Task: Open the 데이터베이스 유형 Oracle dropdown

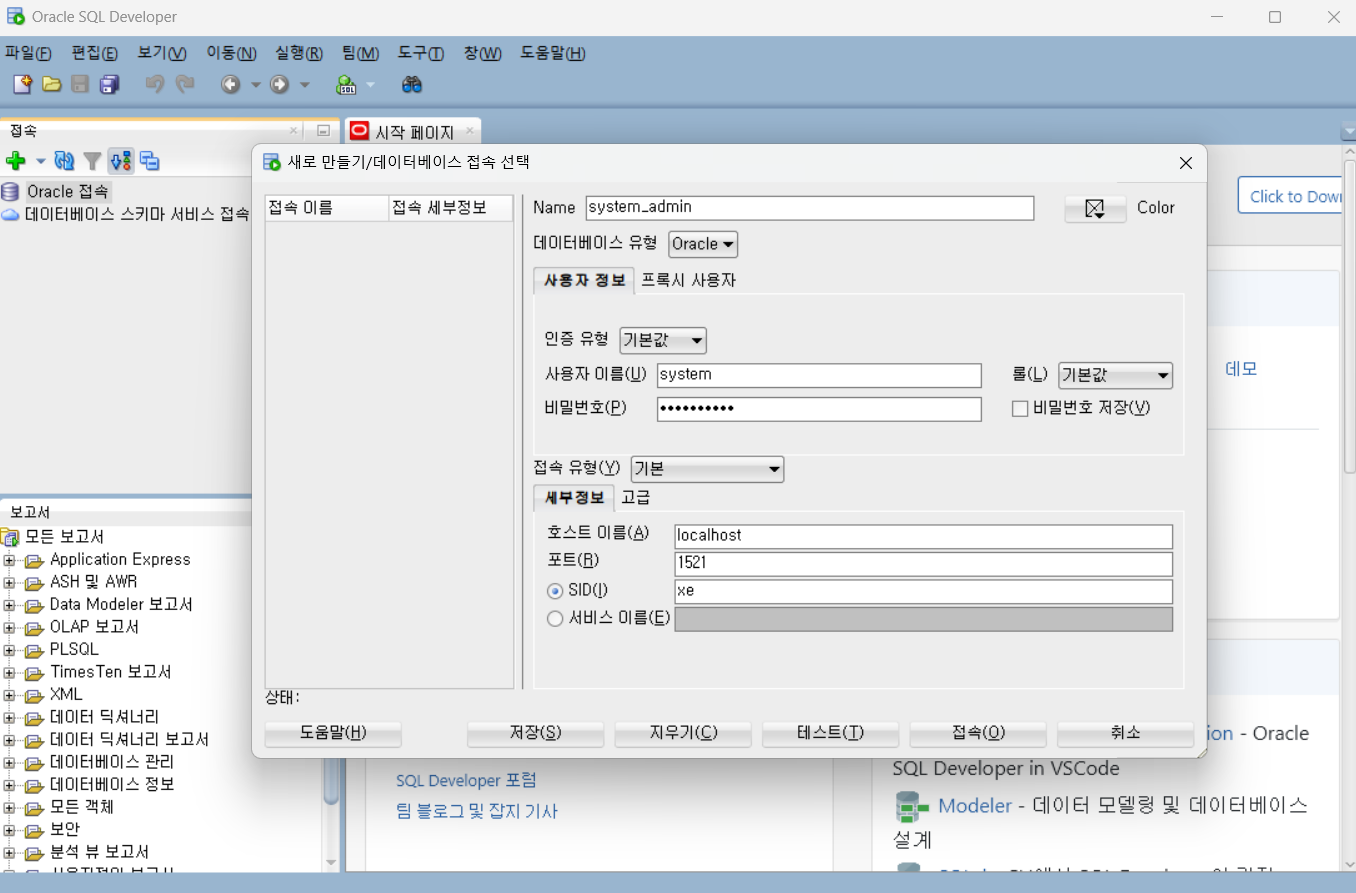Action: (703, 244)
